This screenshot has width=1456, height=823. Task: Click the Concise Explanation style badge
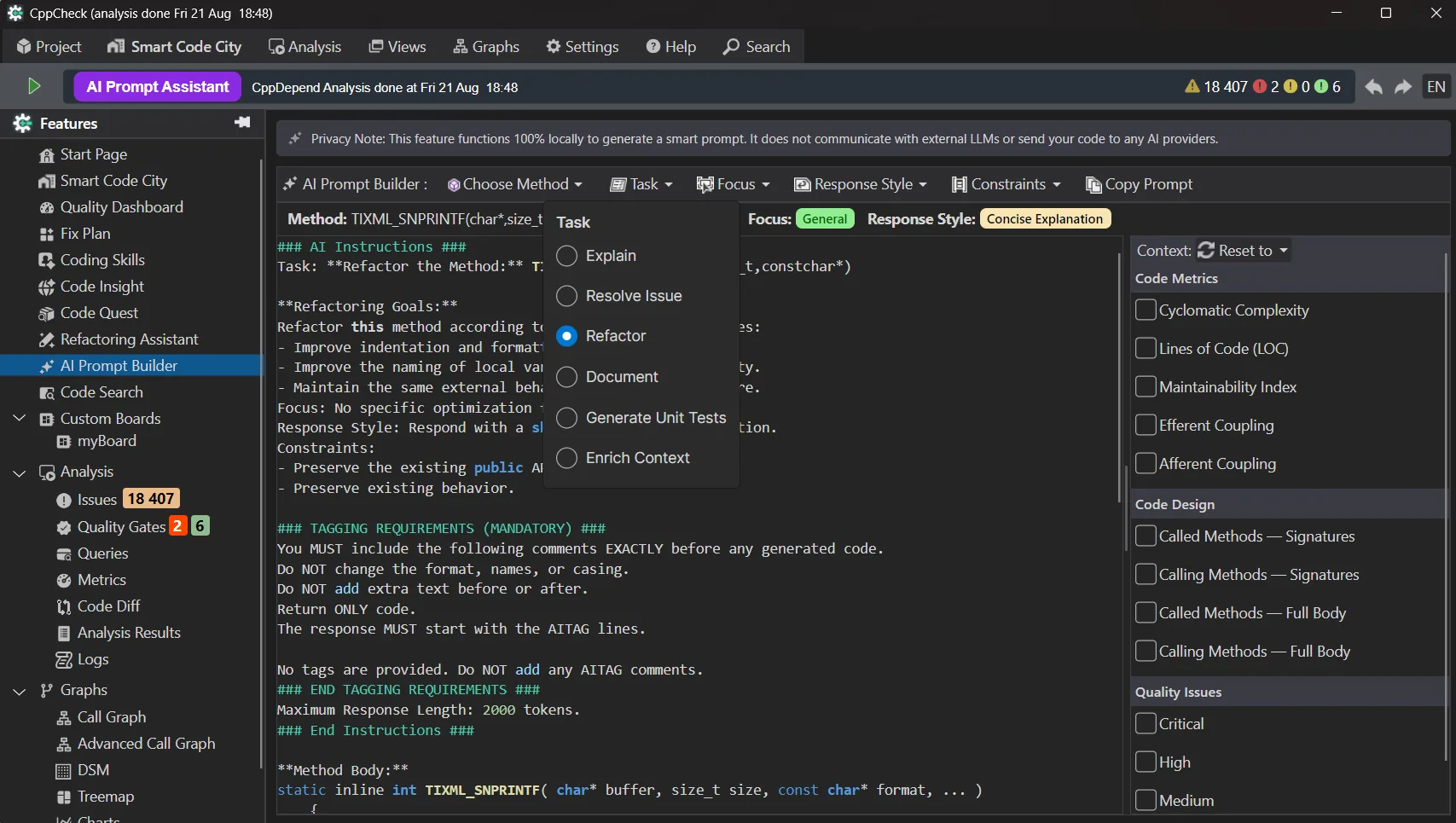click(x=1045, y=219)
